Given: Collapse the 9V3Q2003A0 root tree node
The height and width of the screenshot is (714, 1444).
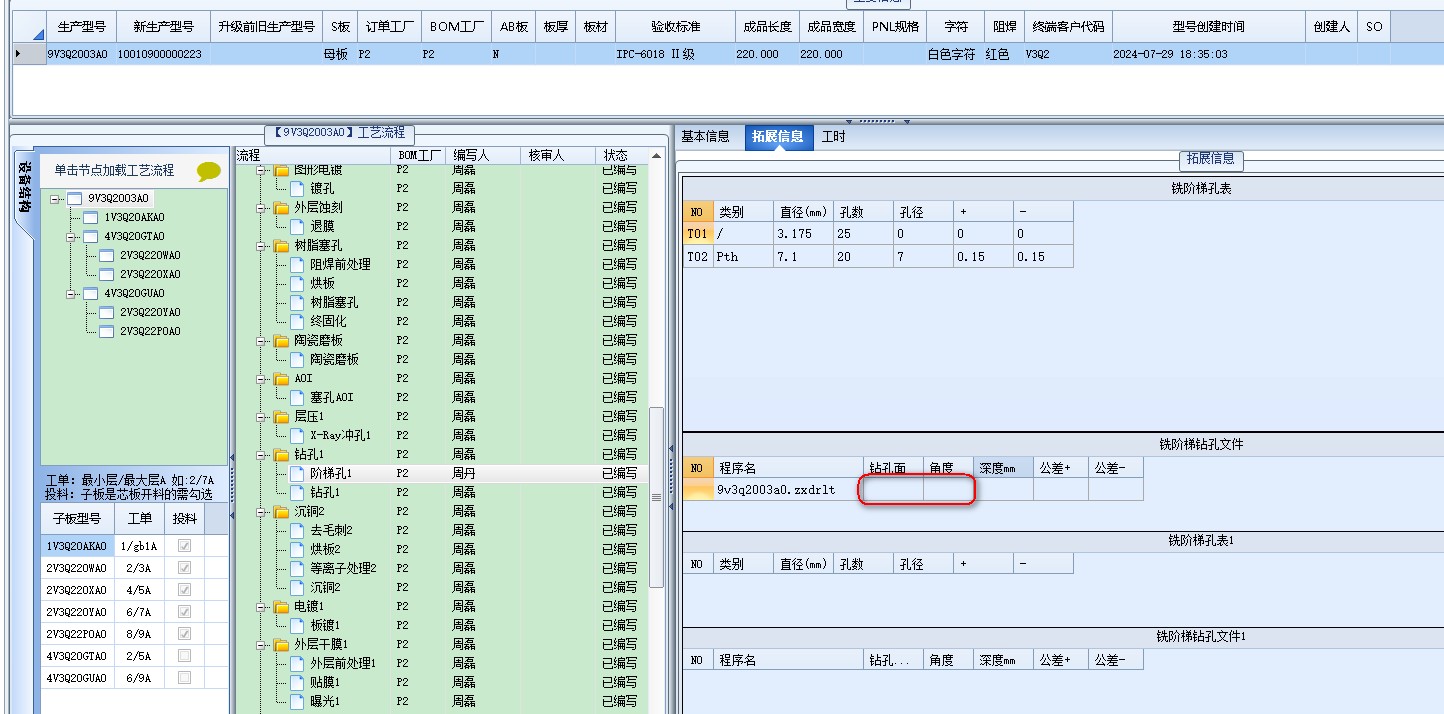Looking at the screenshot, I should pos(55,199).
